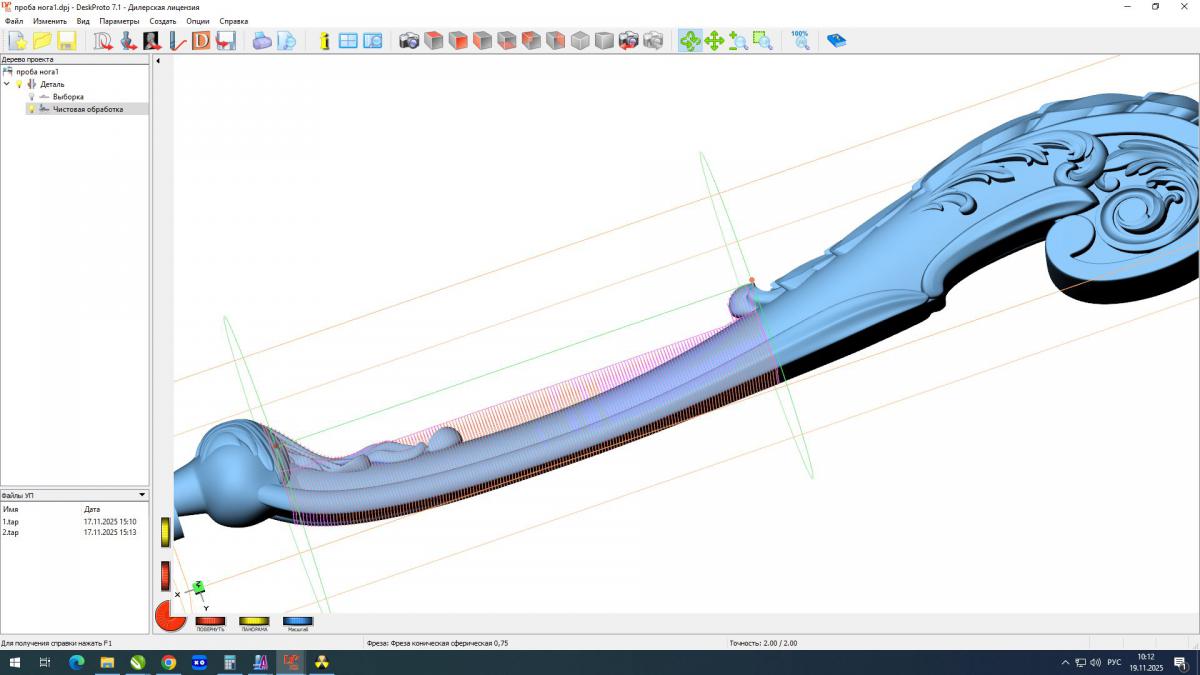Click the zoom window selection icon
Image resolution: width=1200 pixels, height=675 pixels.
[763, 41]
